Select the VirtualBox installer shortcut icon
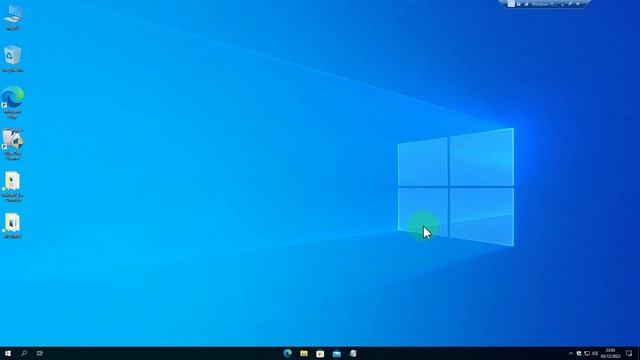Viewport: 640px width, 360px height. click(13, 144)
